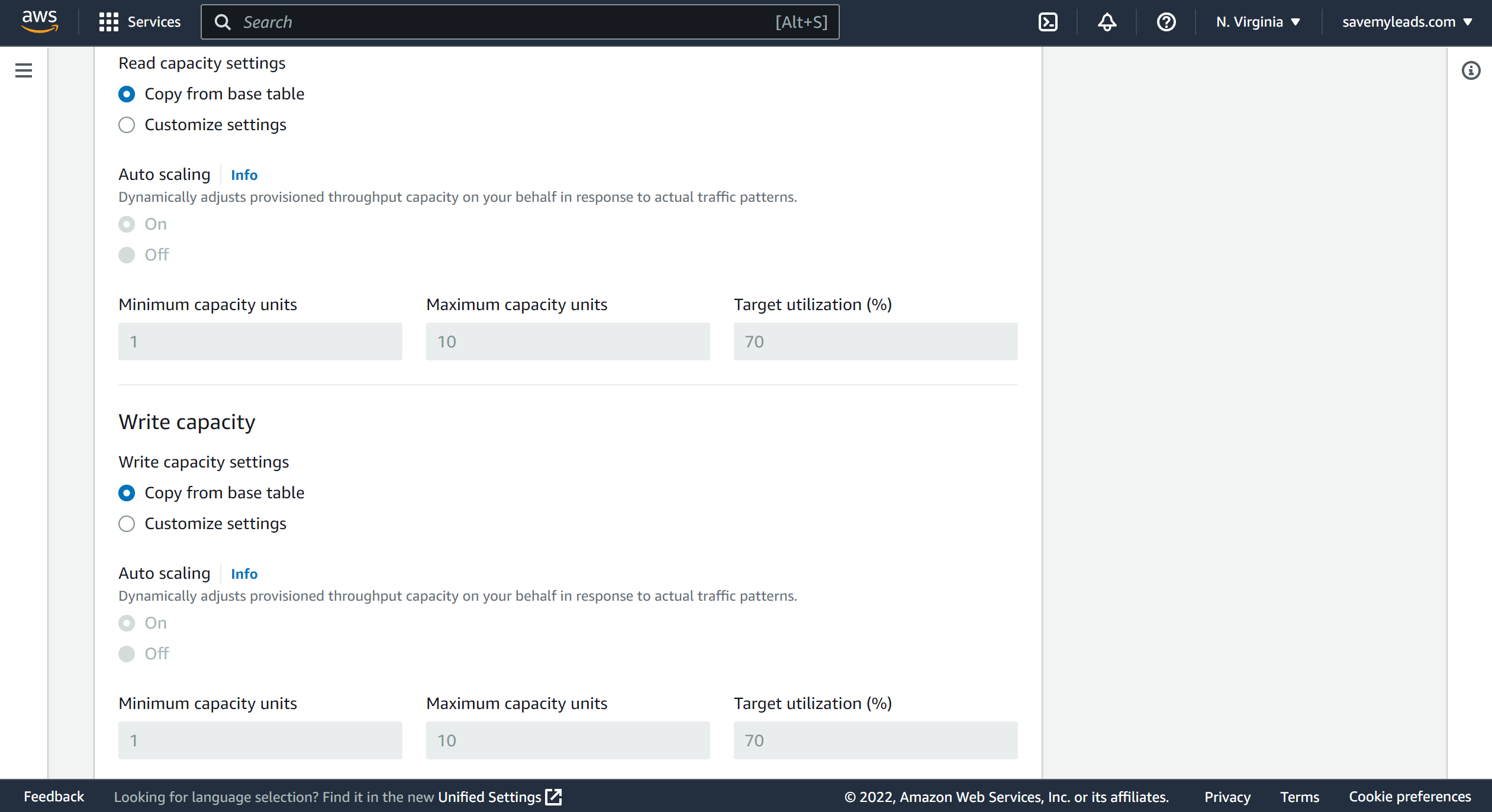Click the search bar icon
This screenshot has height=812, width=1492.
224,22
